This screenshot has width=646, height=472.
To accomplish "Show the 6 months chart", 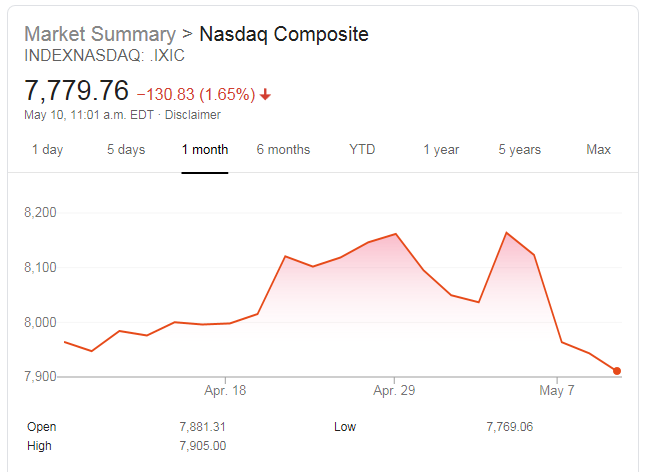I will click(x=283, y=150).
